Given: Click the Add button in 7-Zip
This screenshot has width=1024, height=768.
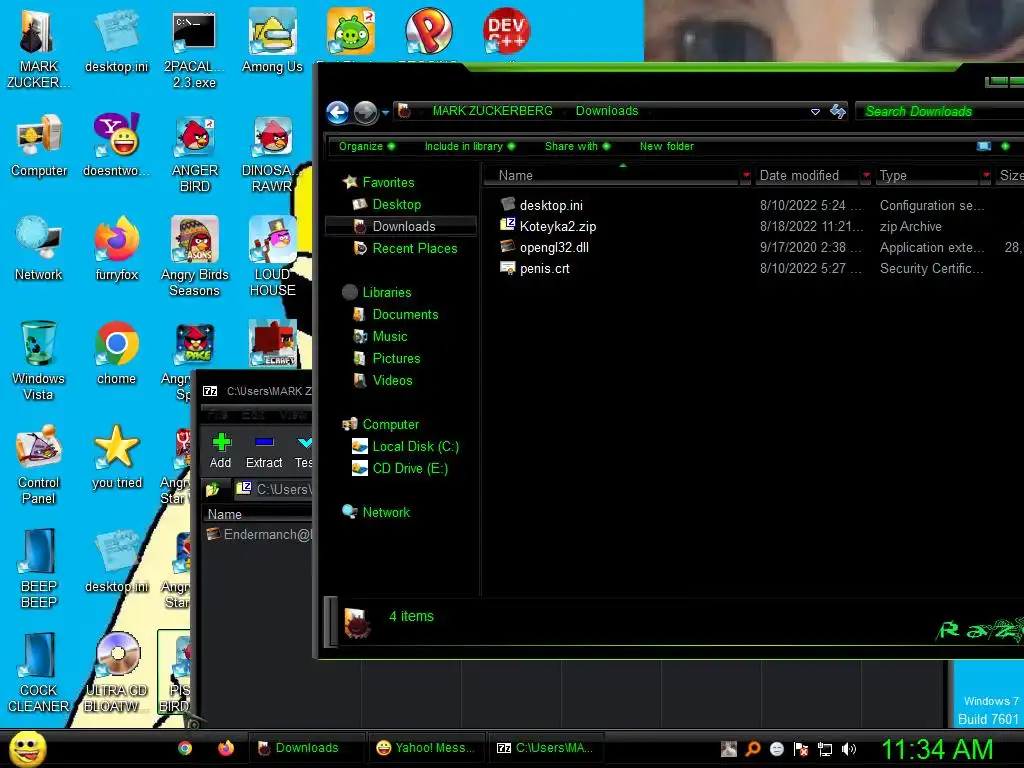Looking at the screenshot, I should 221,451.
